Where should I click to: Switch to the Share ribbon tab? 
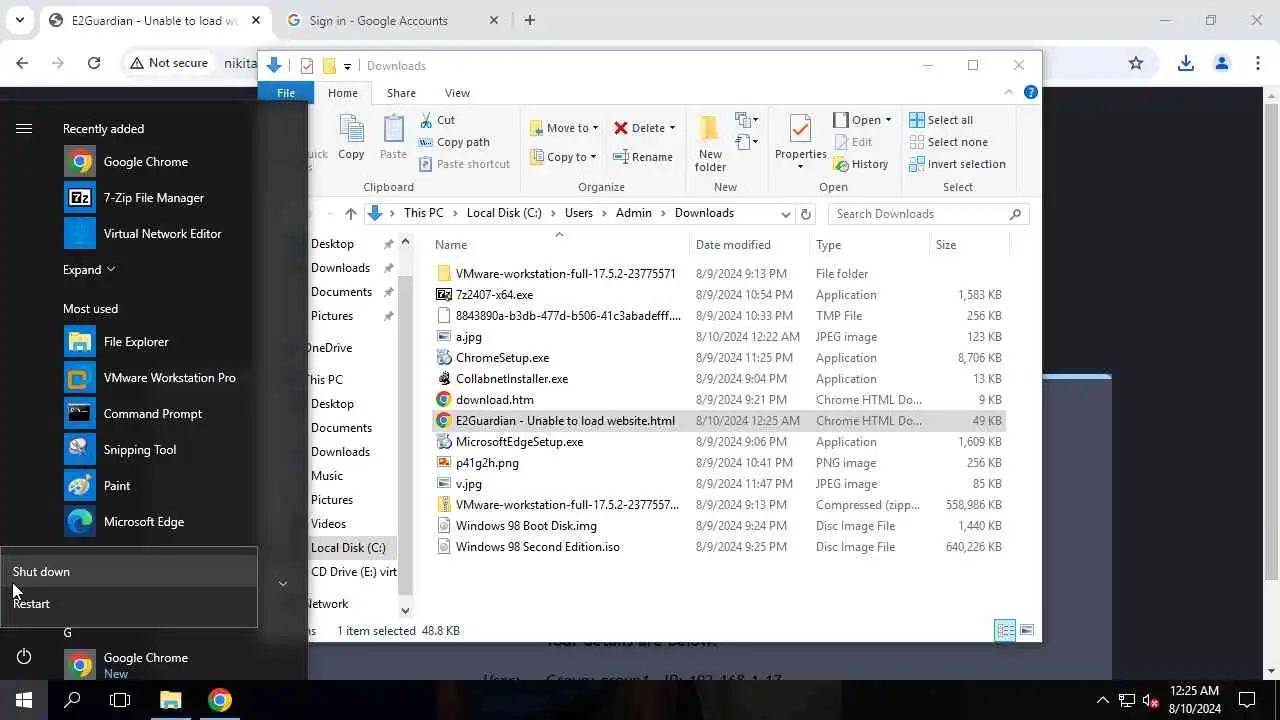pos(401,93)
